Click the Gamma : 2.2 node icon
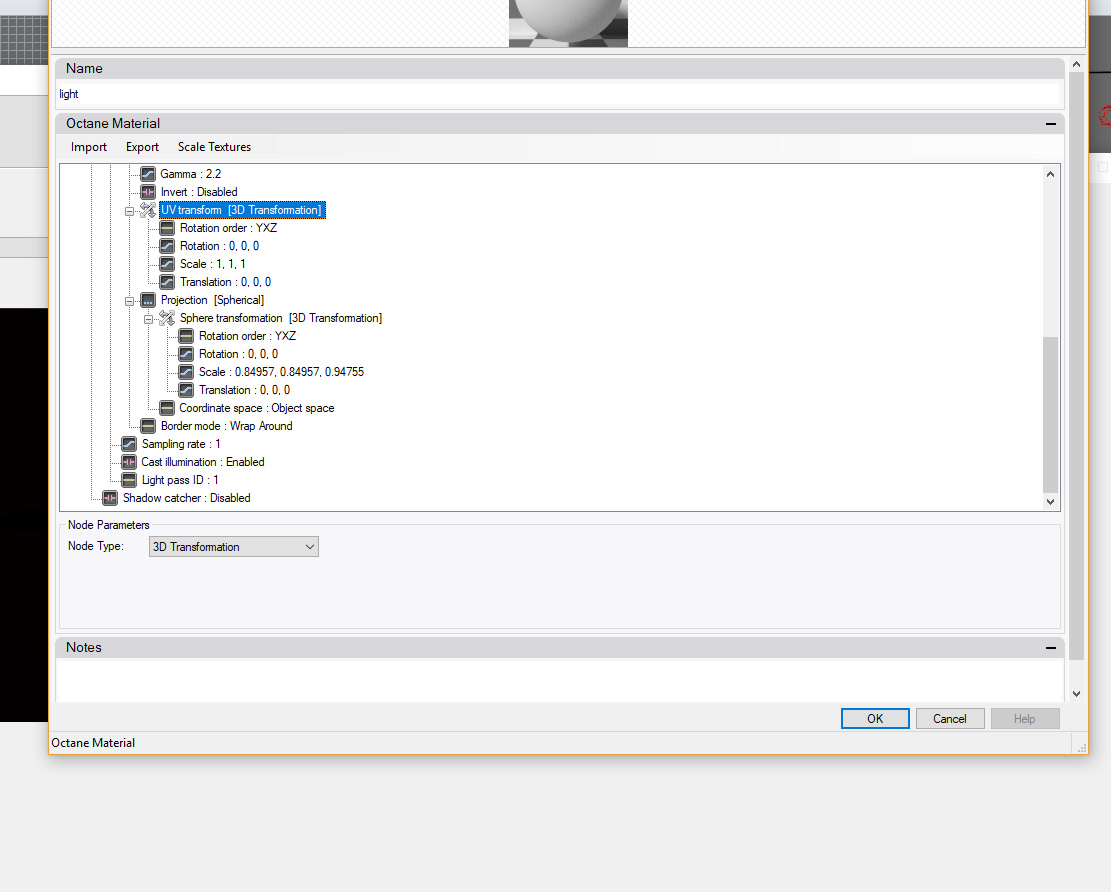 pos(147,174)
